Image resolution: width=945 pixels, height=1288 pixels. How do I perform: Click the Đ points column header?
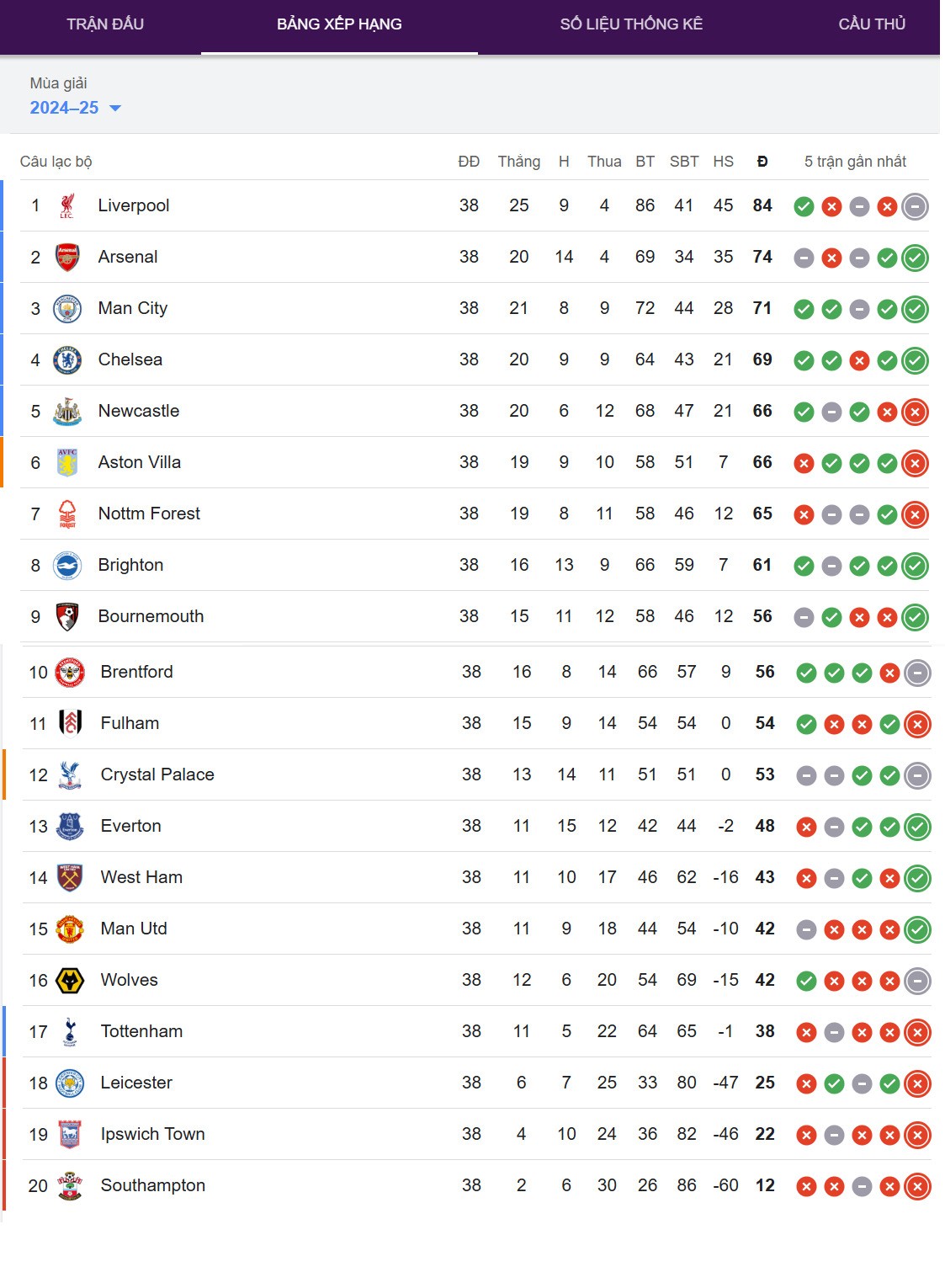tap(762, 162)
